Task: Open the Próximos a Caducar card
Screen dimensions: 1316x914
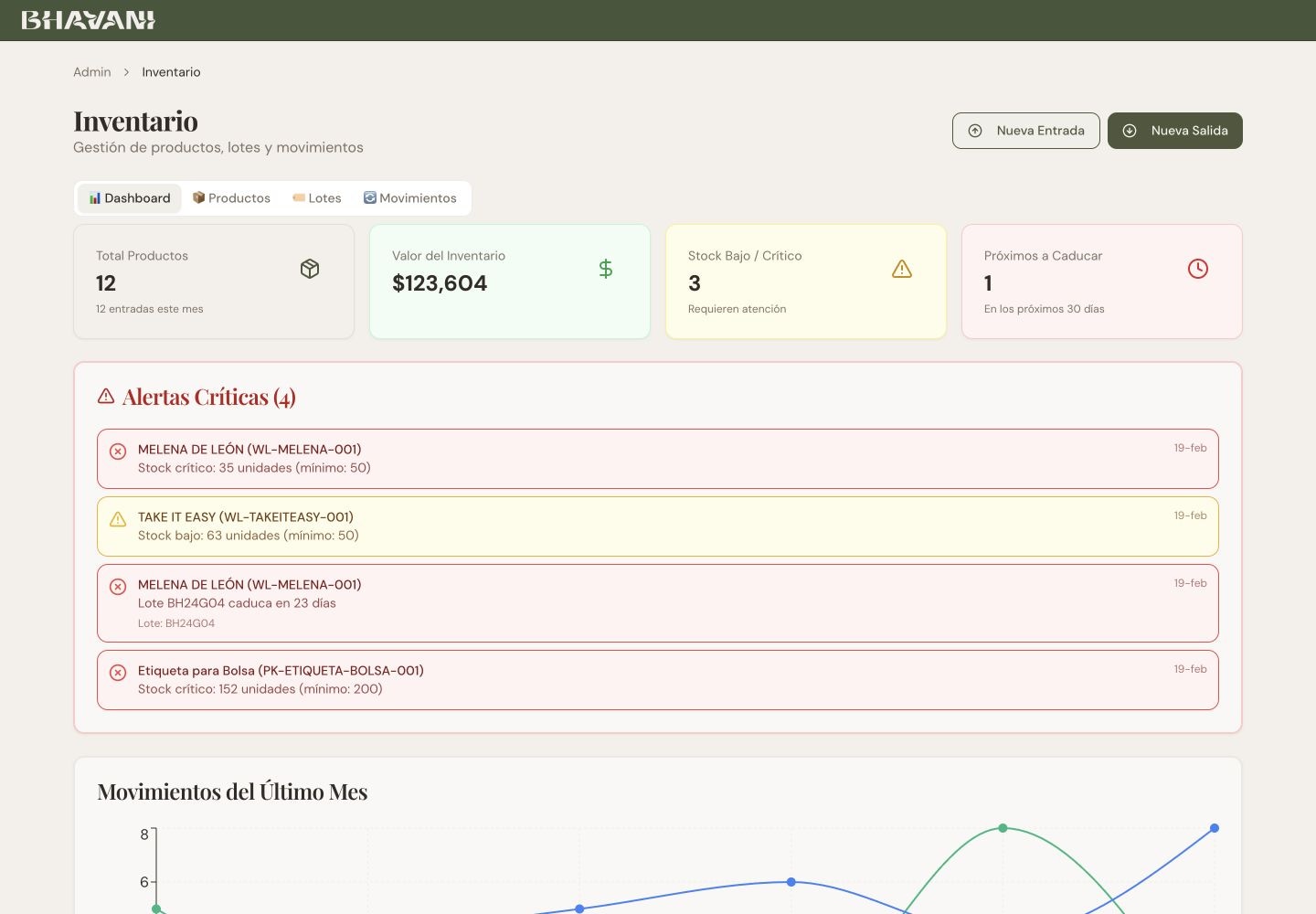Action: pyautogui.click(x=1102, y=282)
